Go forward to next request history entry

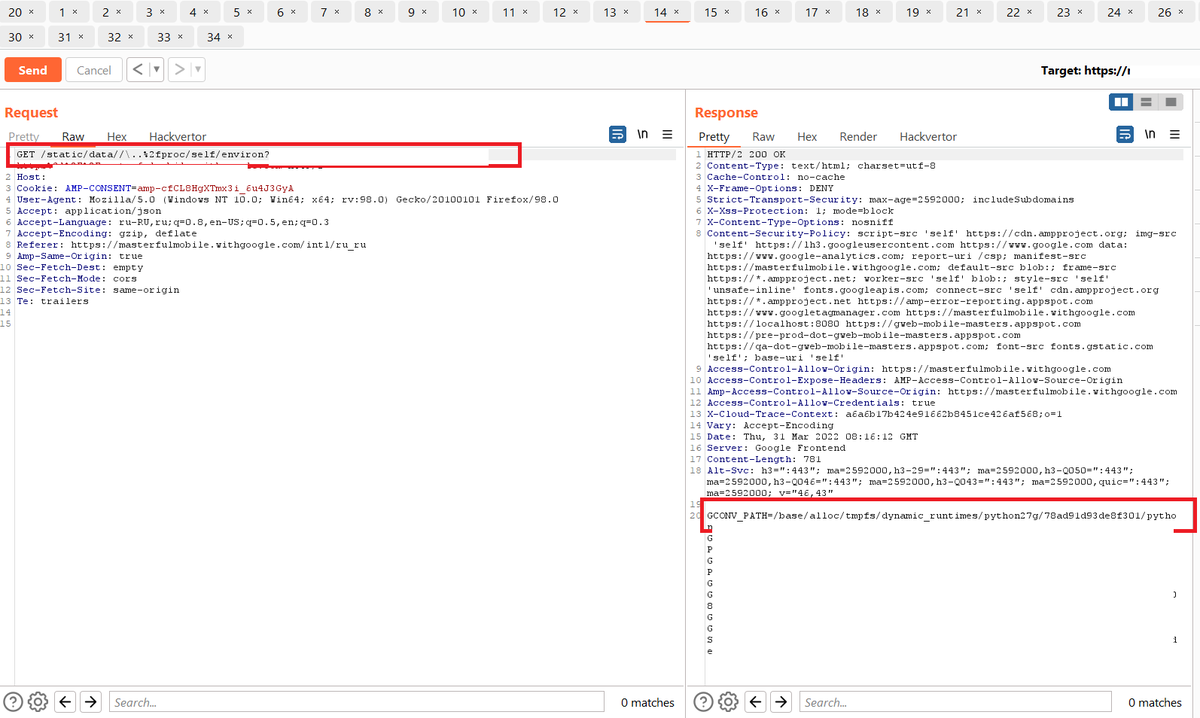(179, 70)
